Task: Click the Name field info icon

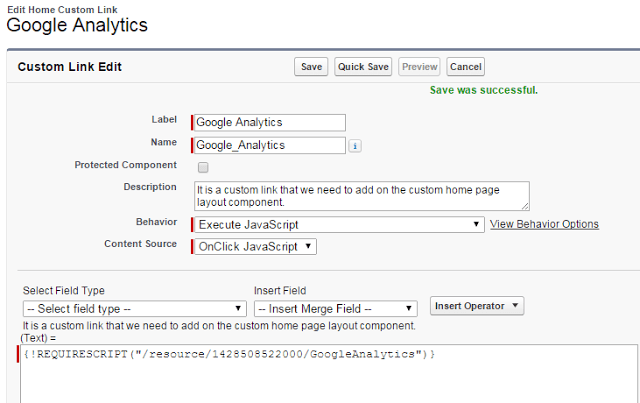Action: [355, 146]
